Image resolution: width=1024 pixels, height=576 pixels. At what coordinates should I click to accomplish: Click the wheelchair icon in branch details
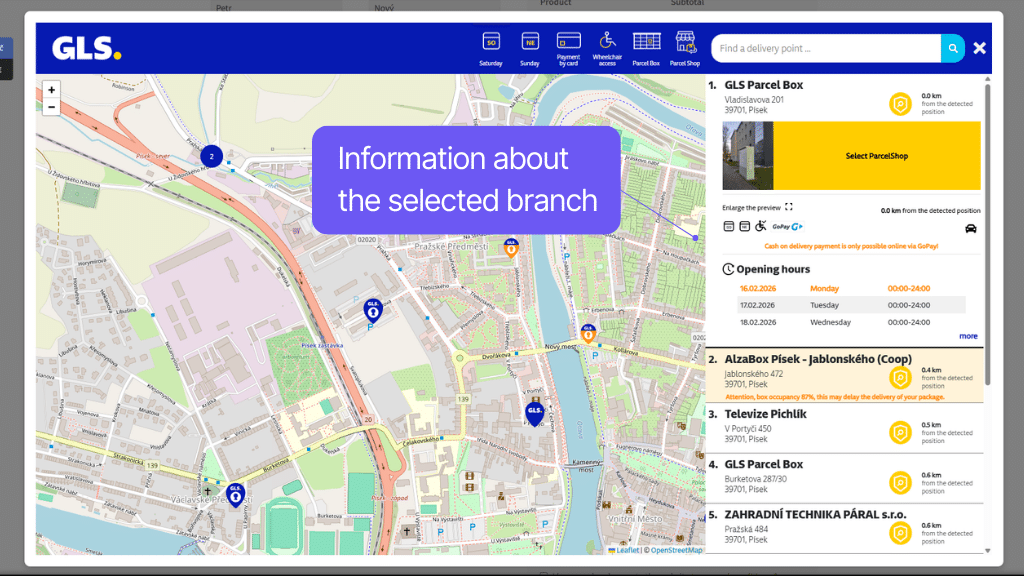761,226
